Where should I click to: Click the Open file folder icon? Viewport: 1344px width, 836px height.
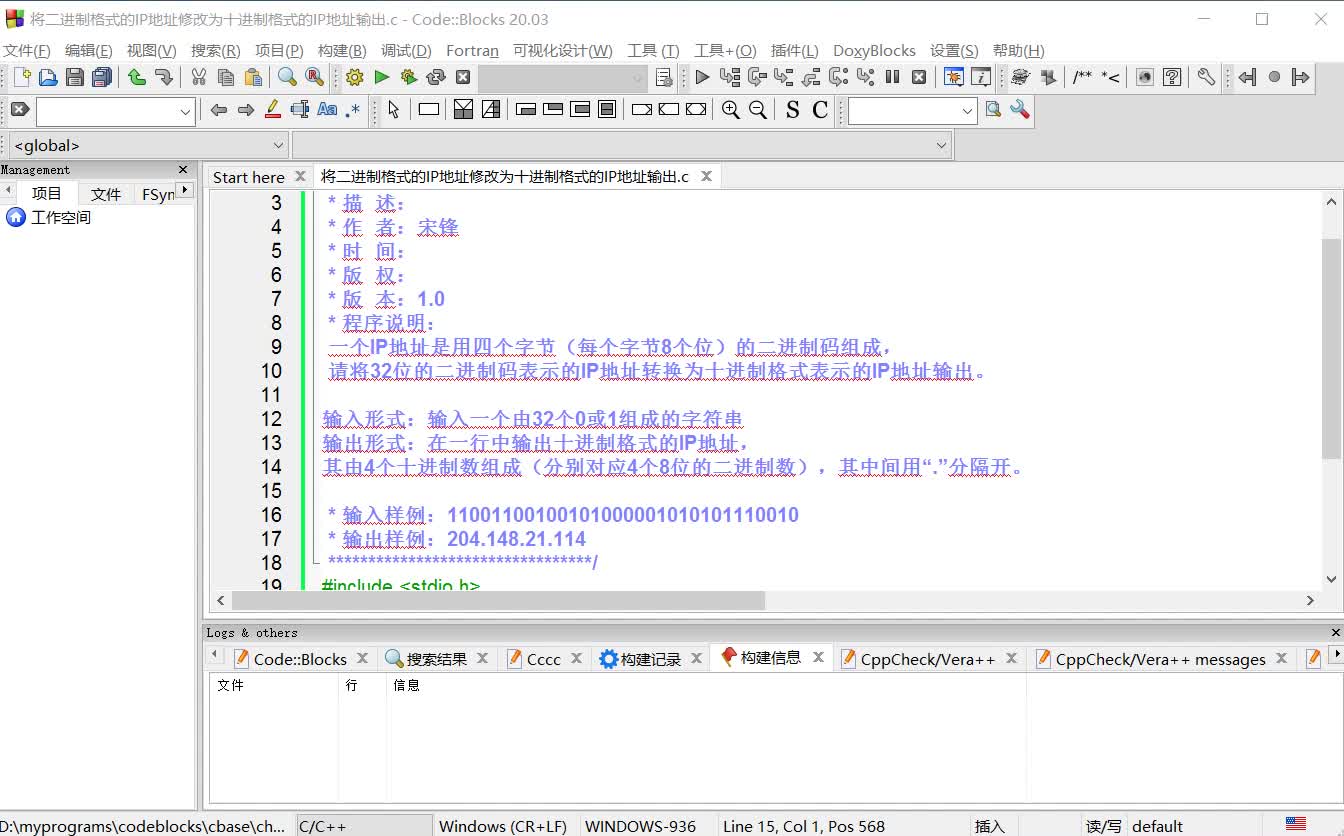click(x=47, y=77)
